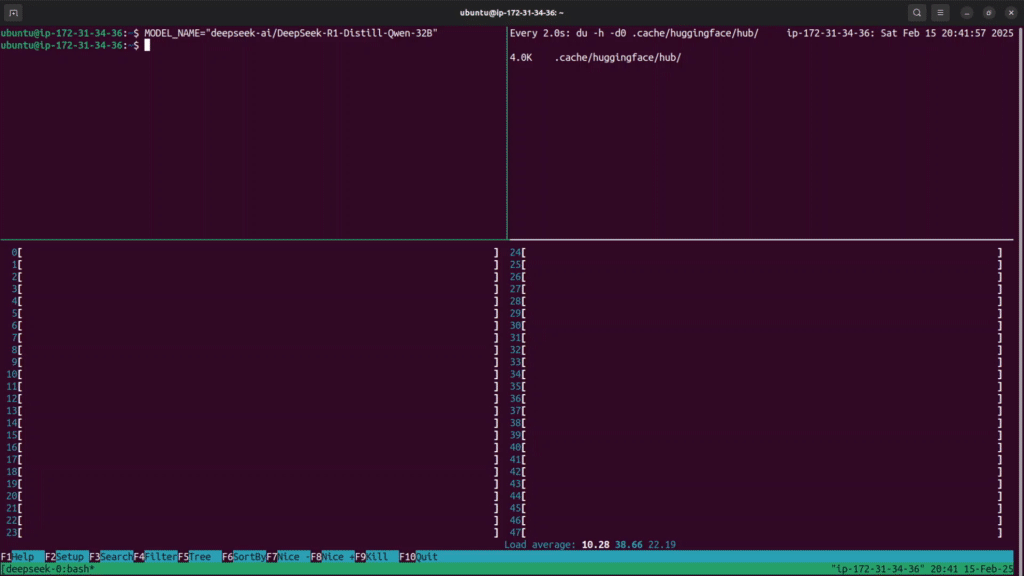Select the deepseek-0:bash tmux window tab

point(50,569)
